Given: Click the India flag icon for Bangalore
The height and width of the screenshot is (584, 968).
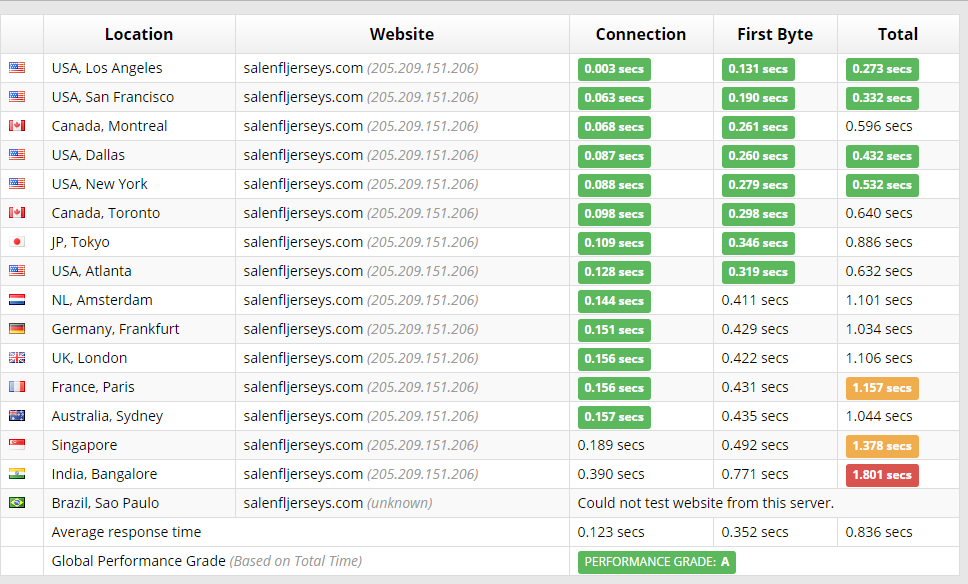Looking at the screenshot, I should 17,473.
